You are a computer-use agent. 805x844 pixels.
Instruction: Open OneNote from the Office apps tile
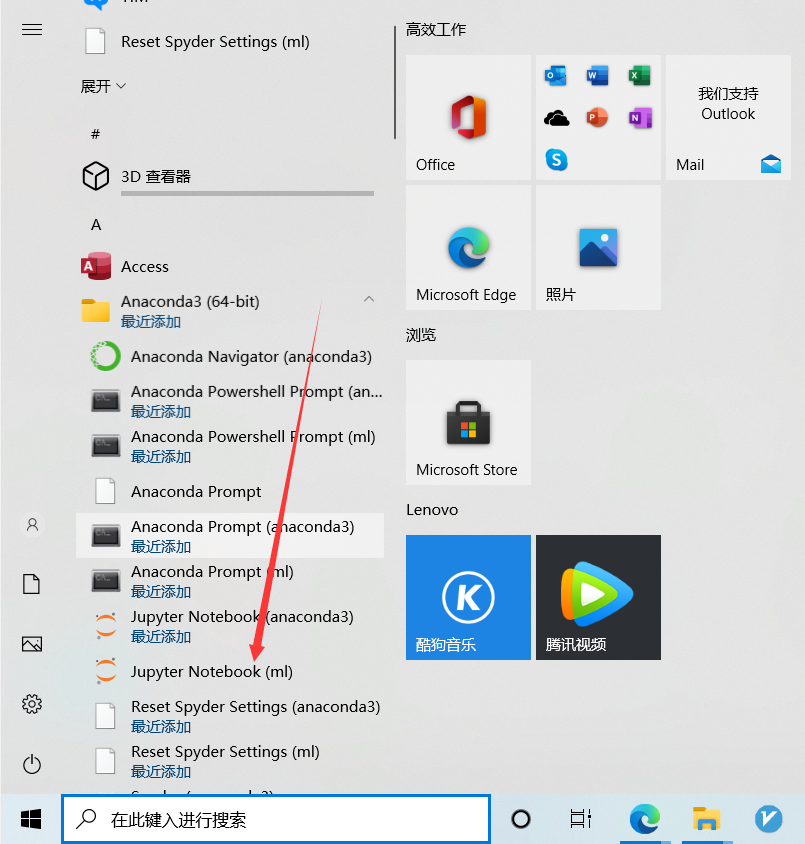(x=640, y=117)
